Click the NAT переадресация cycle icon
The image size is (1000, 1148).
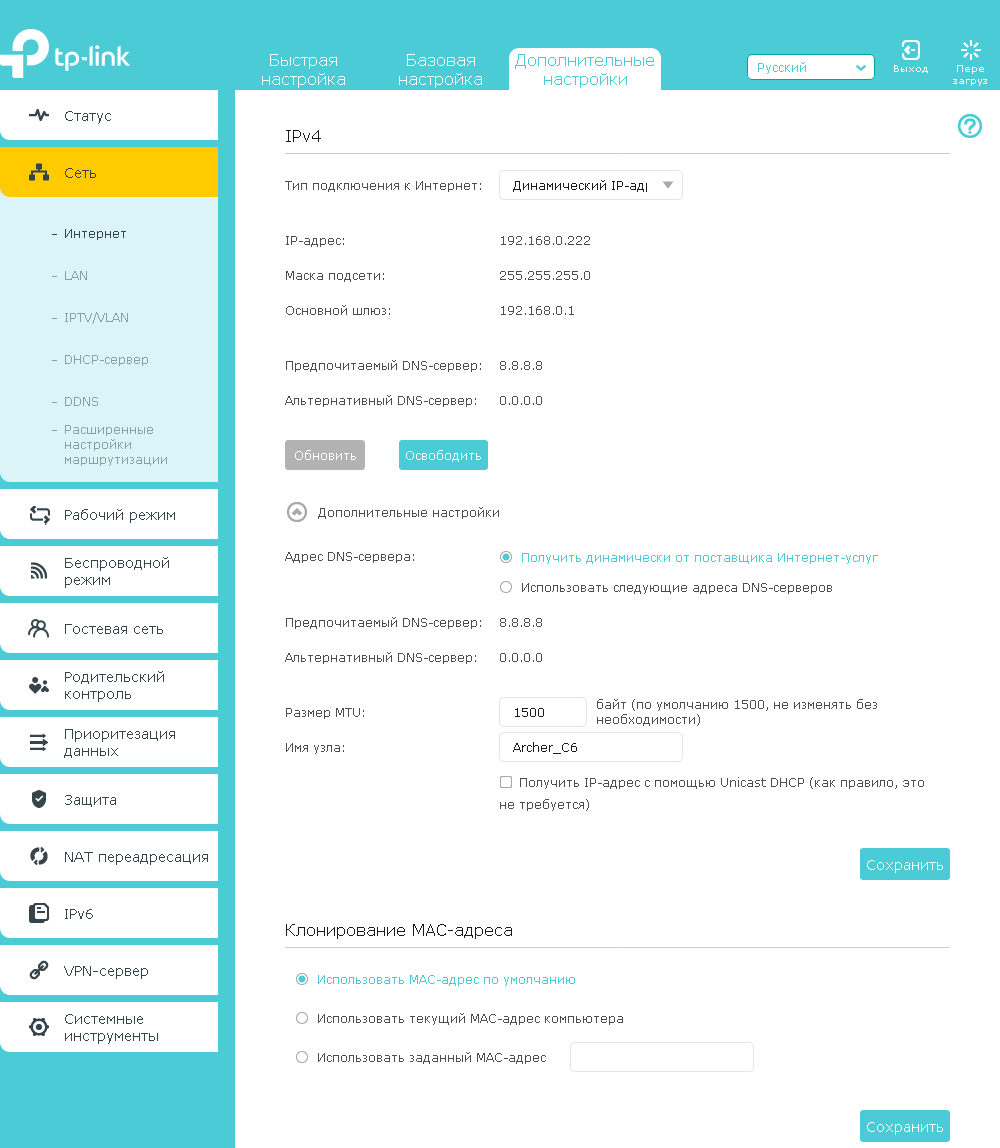tap(39, 856)
